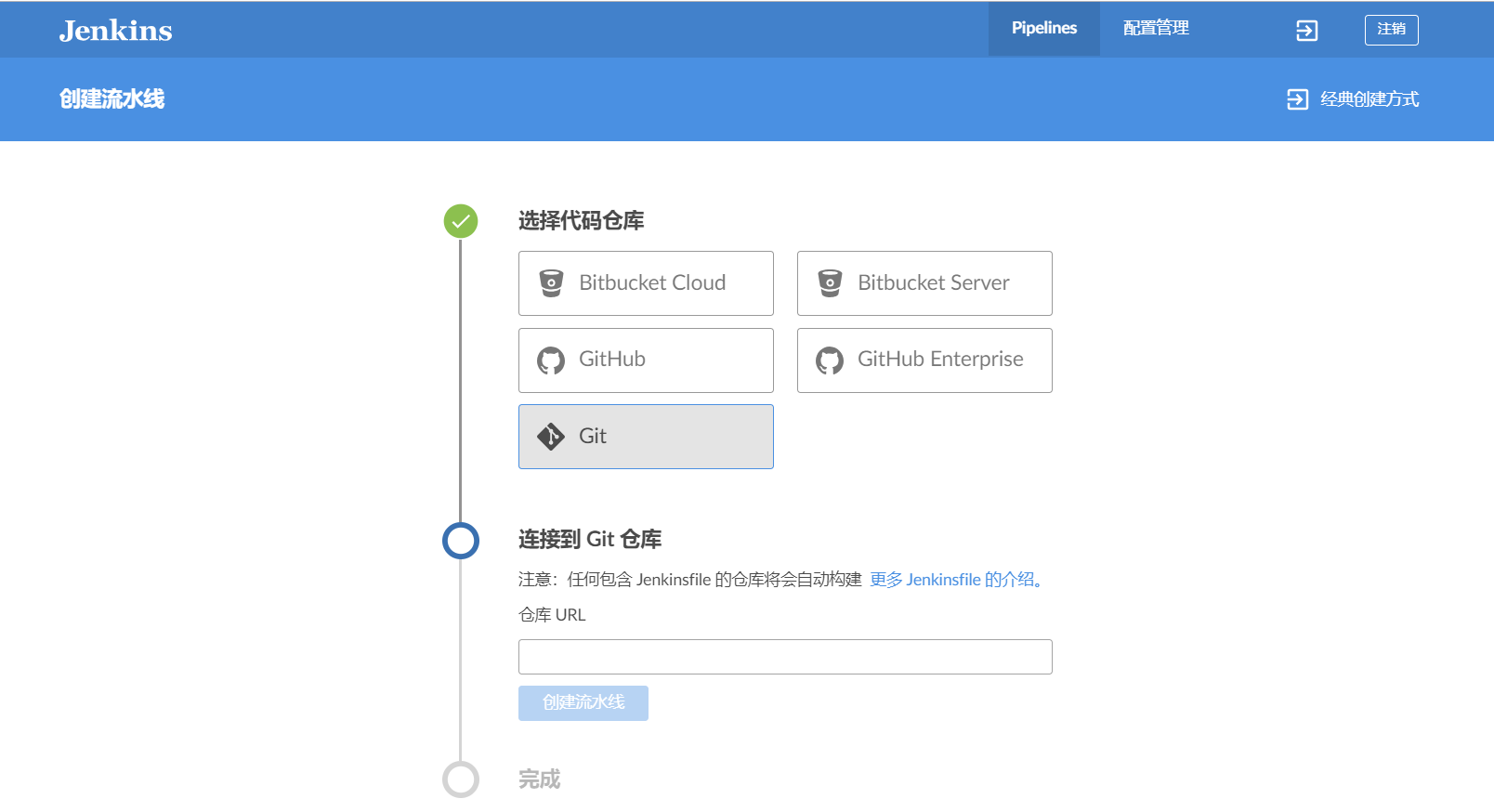This screenshot has width=1494, height=812.
Task: Click the 连接到 Git 仓库 heading
Action: (590, 540)
